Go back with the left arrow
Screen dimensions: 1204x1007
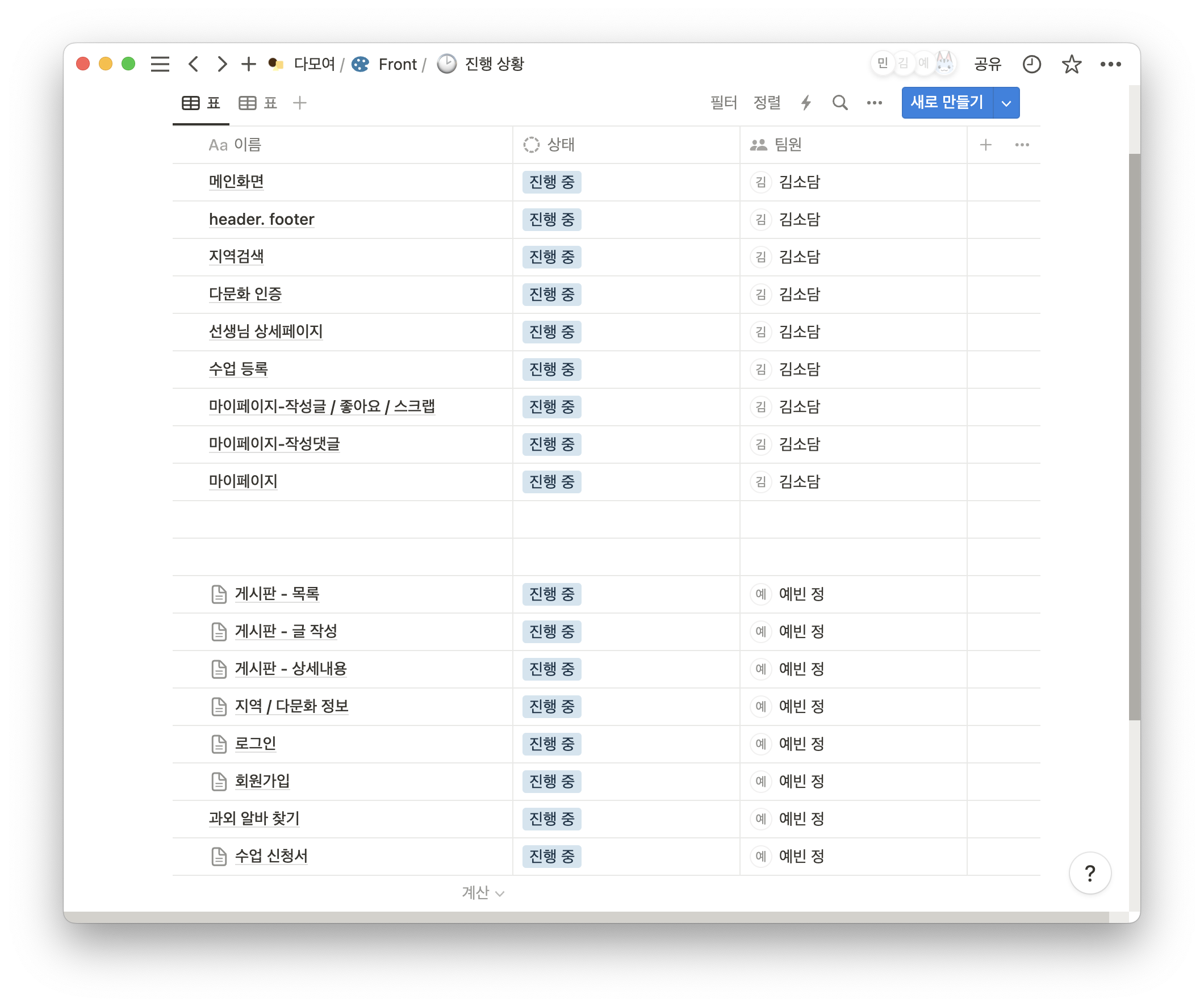coord(194,64)
